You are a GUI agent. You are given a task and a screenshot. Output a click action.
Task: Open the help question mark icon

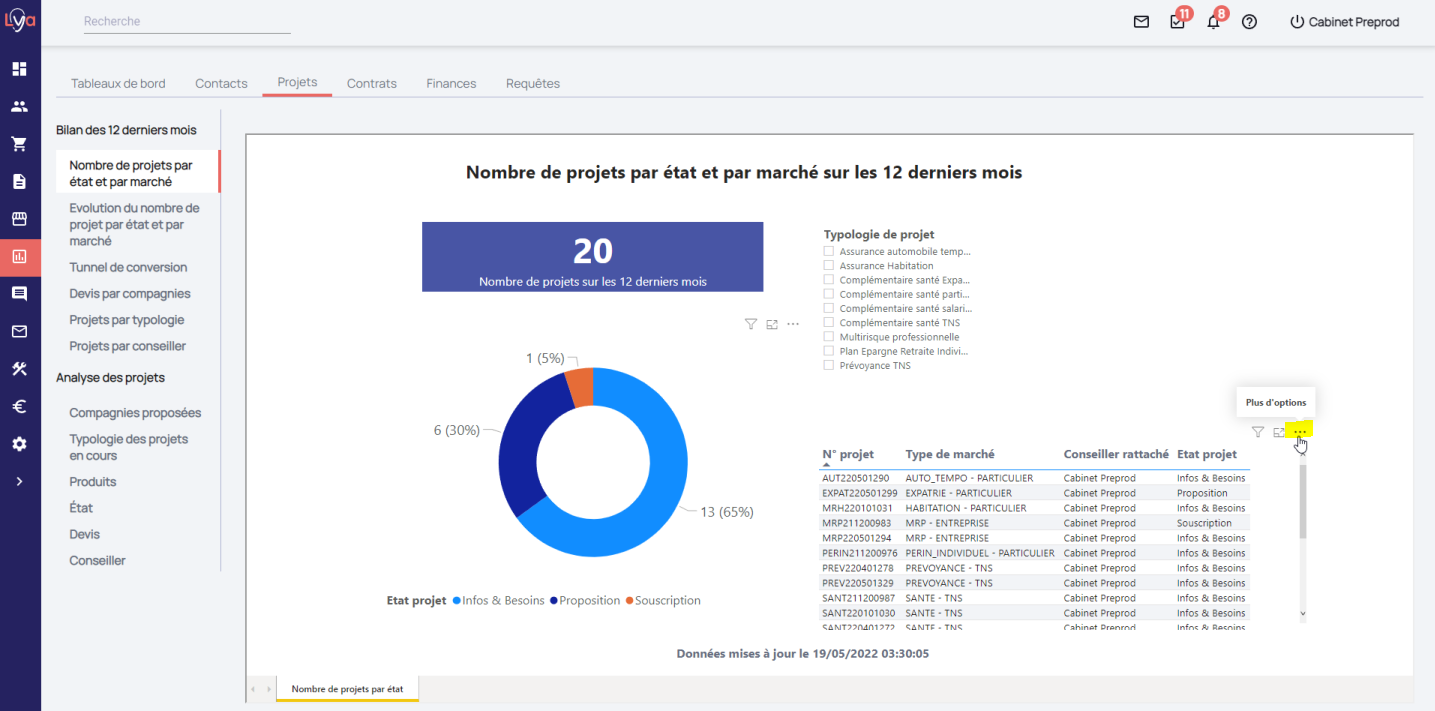point(1249,22)
